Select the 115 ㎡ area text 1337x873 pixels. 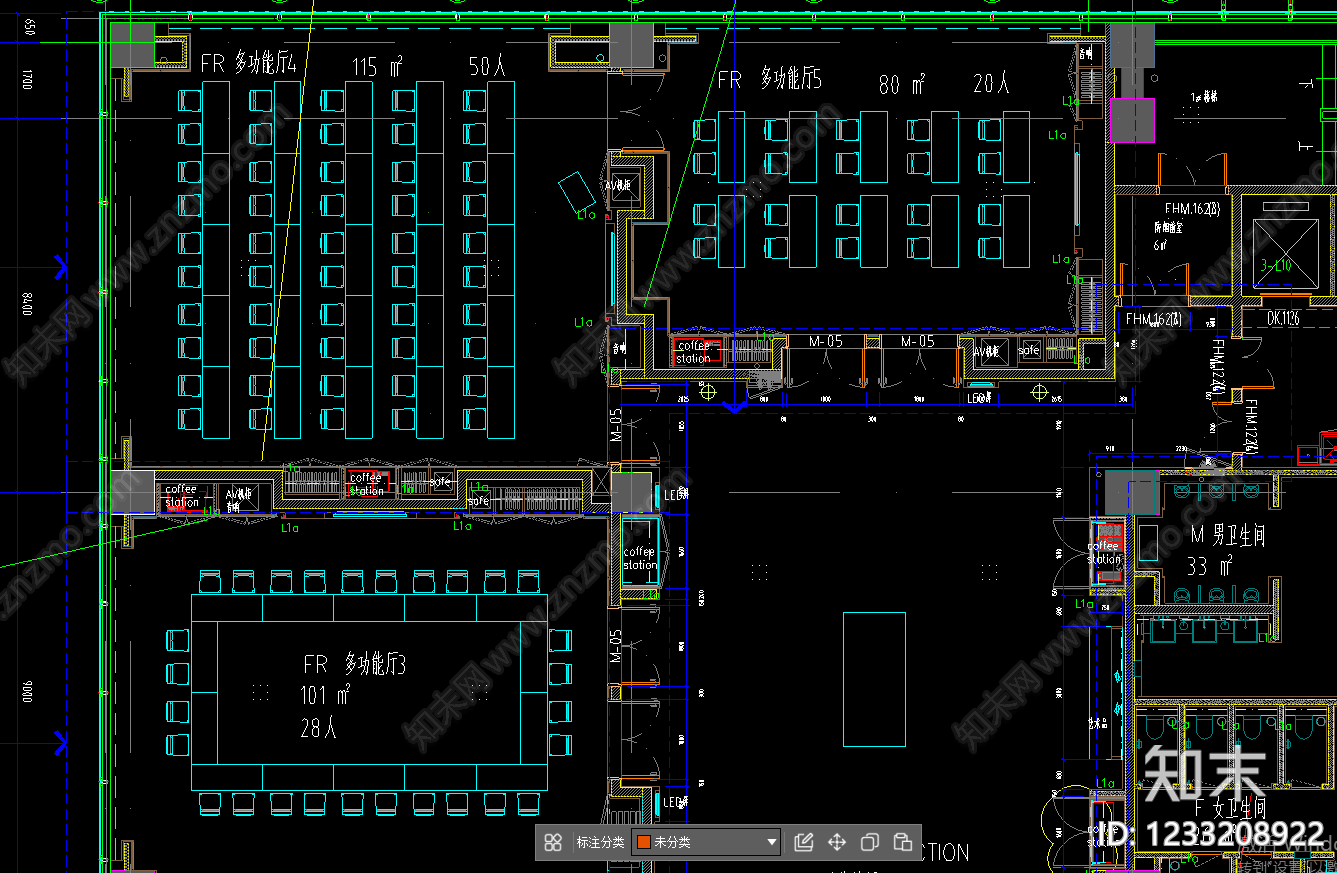[x=377, y=67]
